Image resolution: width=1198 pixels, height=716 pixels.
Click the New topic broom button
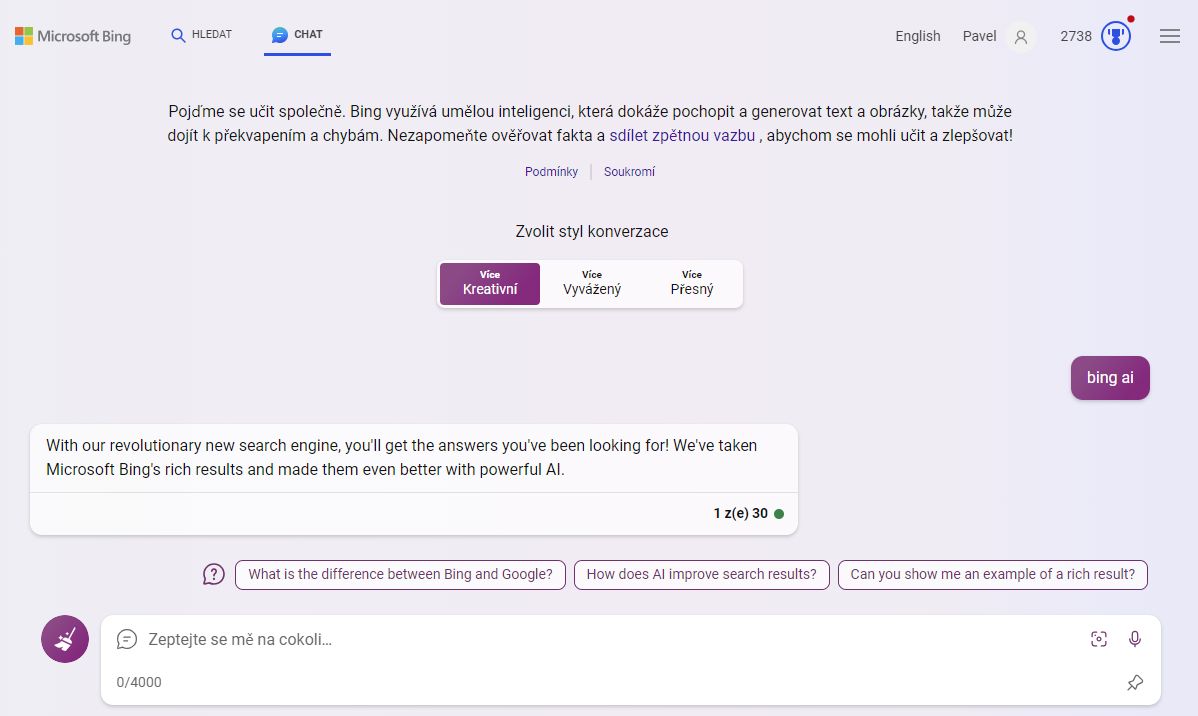tap(65, 639)
